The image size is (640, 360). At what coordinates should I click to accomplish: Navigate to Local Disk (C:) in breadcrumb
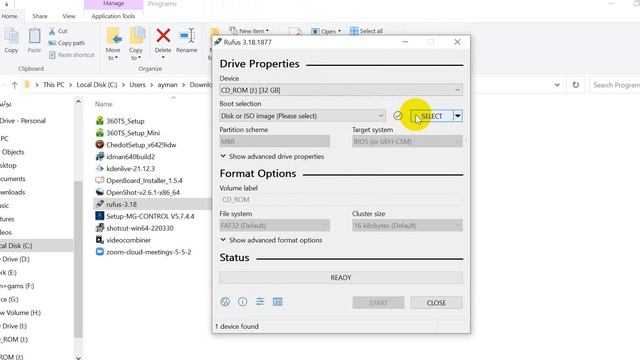97,85
